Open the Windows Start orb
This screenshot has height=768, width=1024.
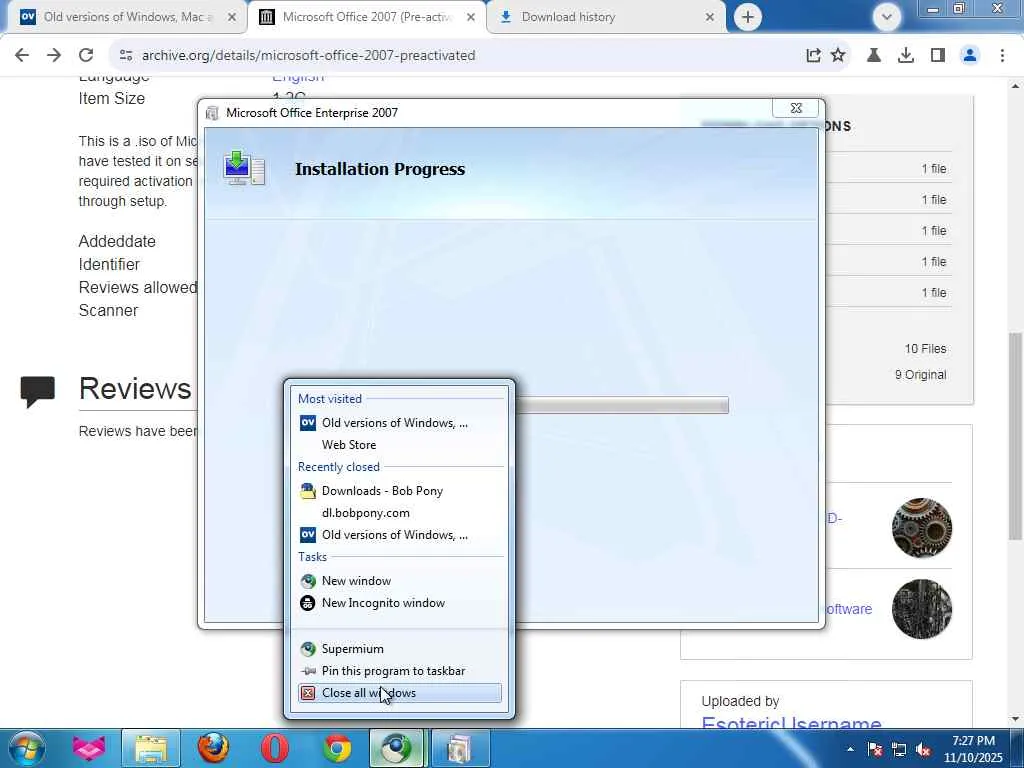26,748
